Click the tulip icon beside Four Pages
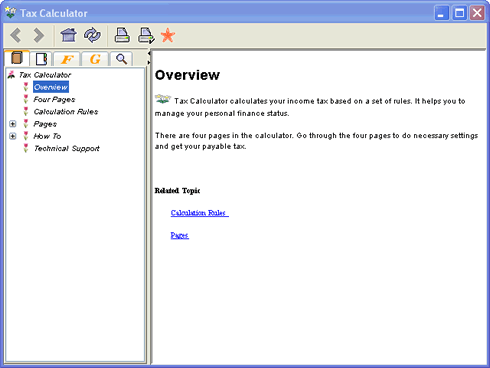The image size is (490, 368). pos(26,99)
